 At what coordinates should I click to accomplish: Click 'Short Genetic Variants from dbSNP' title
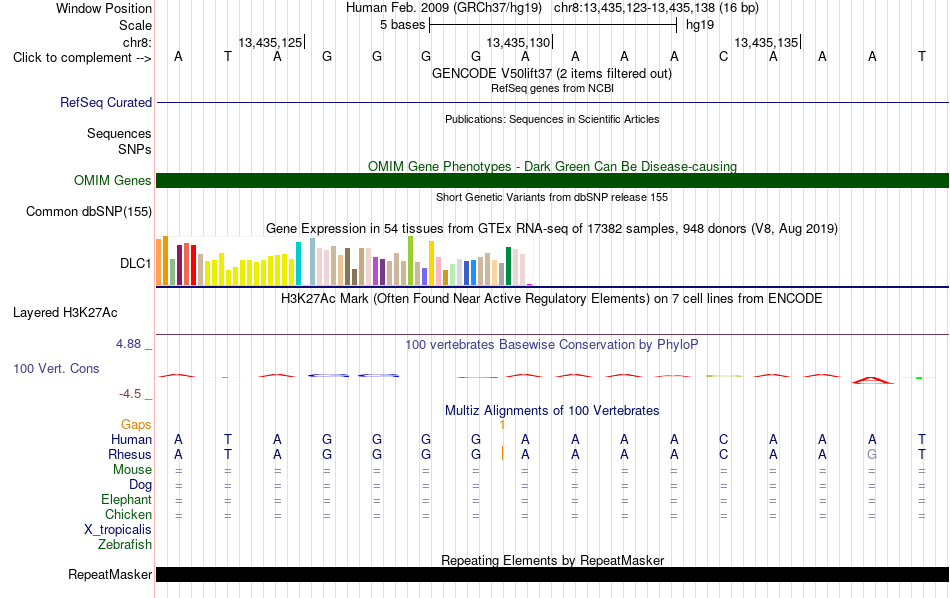(x=552, y=197)
